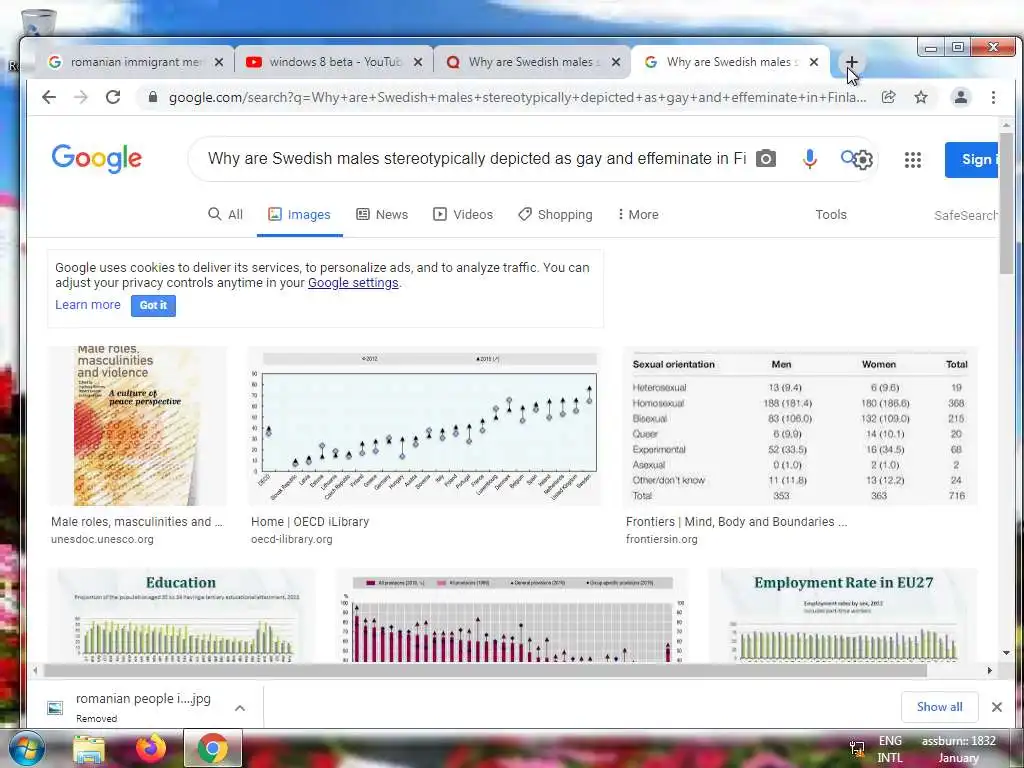The width and height of the screenshot is (1024, 768).
Task: Start voice search with the microphone
Action: click(x=809, y=159)
